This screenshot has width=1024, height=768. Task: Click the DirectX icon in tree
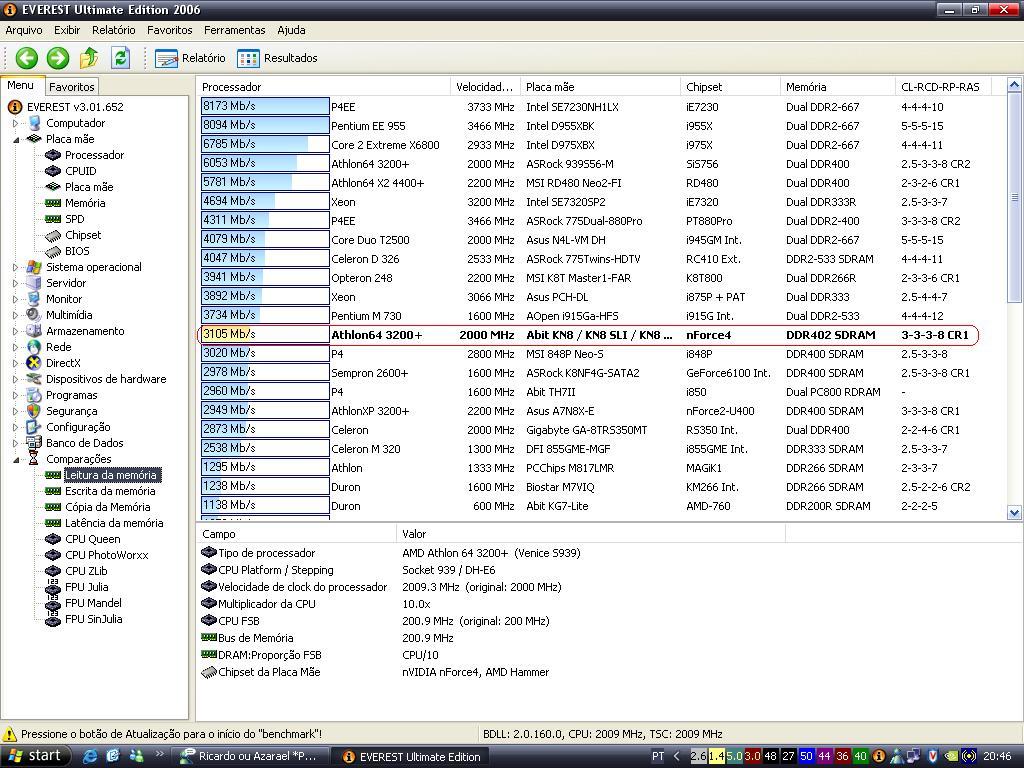[x=34, y=363]
